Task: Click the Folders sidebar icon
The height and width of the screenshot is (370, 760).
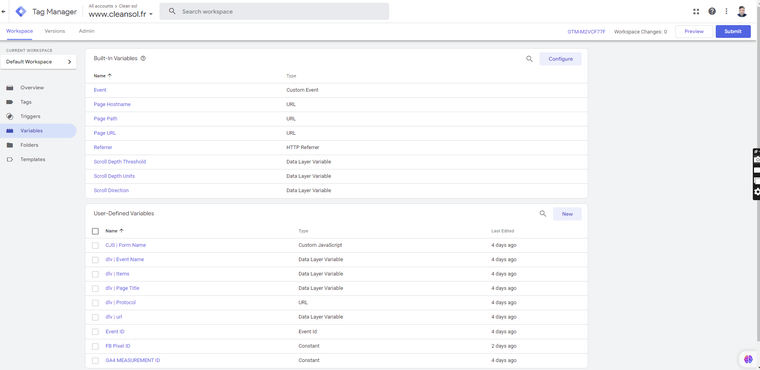Action: tap(10, 145)
